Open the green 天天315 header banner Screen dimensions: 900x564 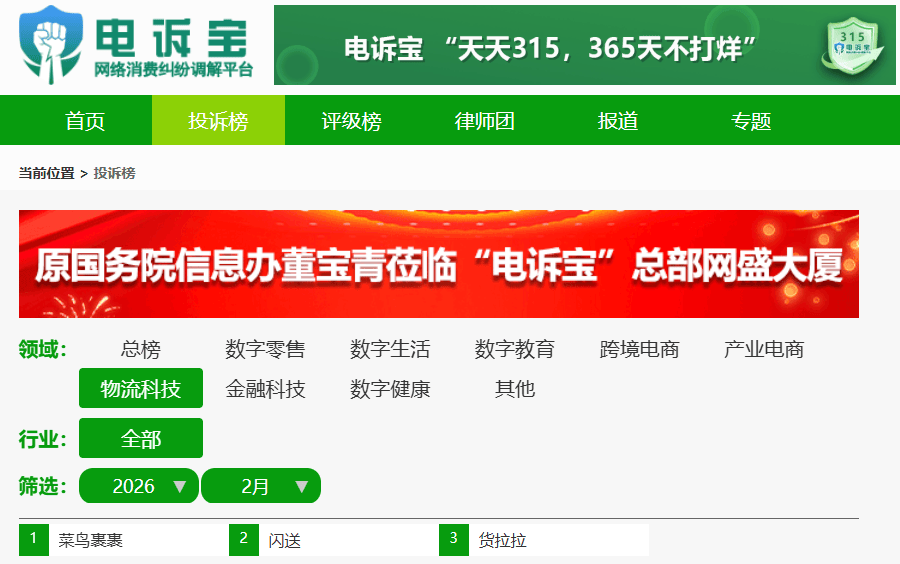click(x=584, y=46)
